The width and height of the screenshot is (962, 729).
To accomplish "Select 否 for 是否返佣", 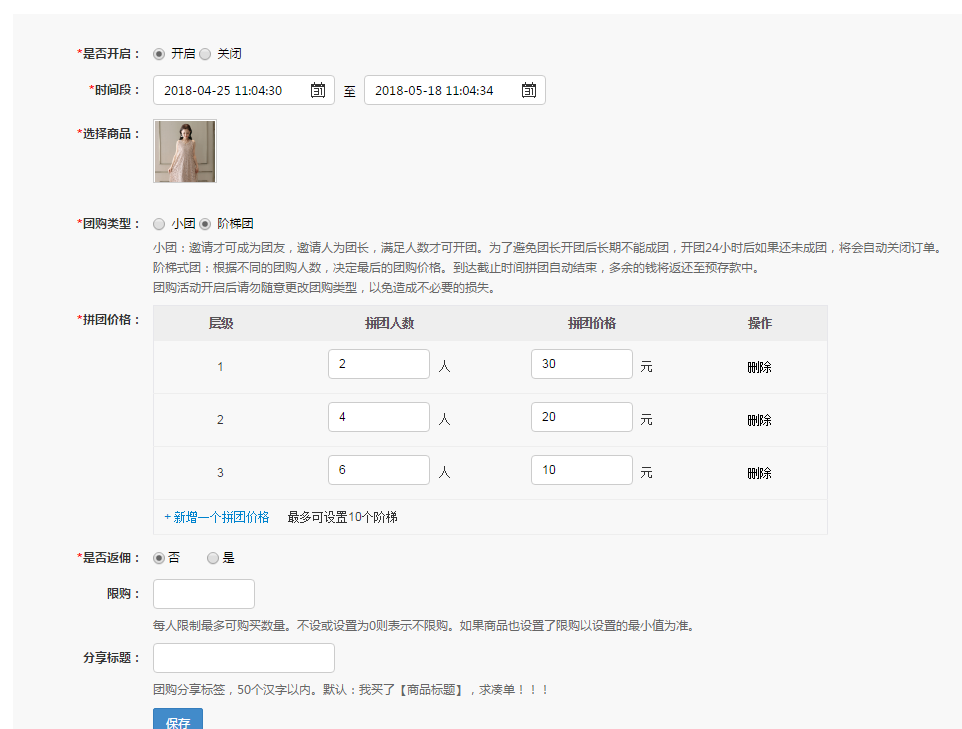I will (159, 558).
